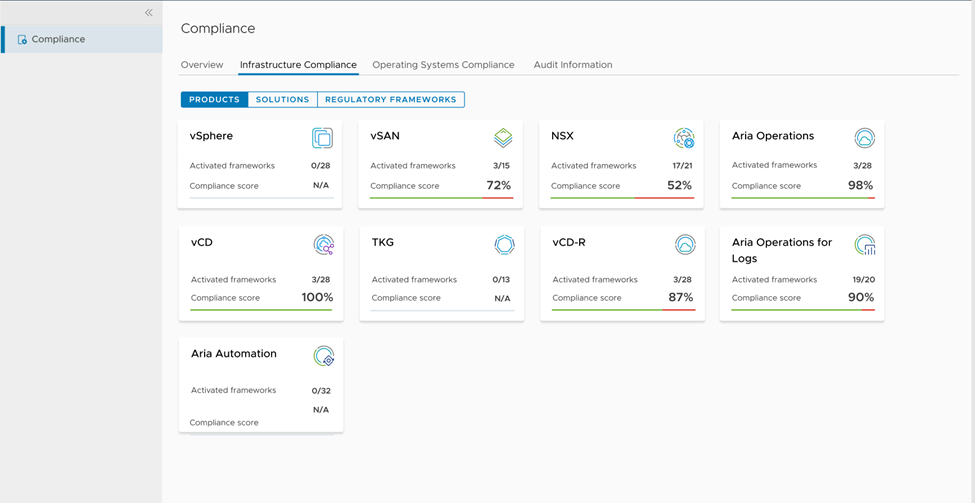Screen dimensions: 975x503
Task: Click the vSAN stacked layers icon
Action: click(x=503, y=138)
